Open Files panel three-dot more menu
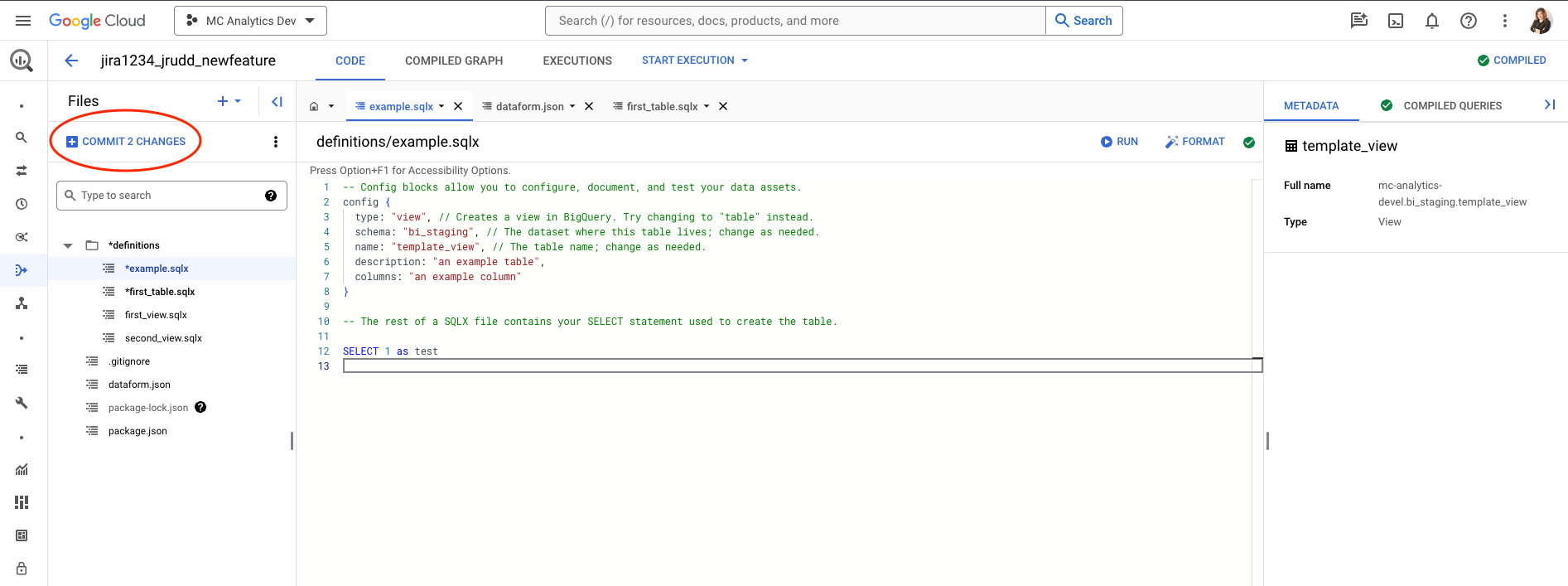Image resolution: width=1568 pixels, height=586 pixels. click(276, 142)
